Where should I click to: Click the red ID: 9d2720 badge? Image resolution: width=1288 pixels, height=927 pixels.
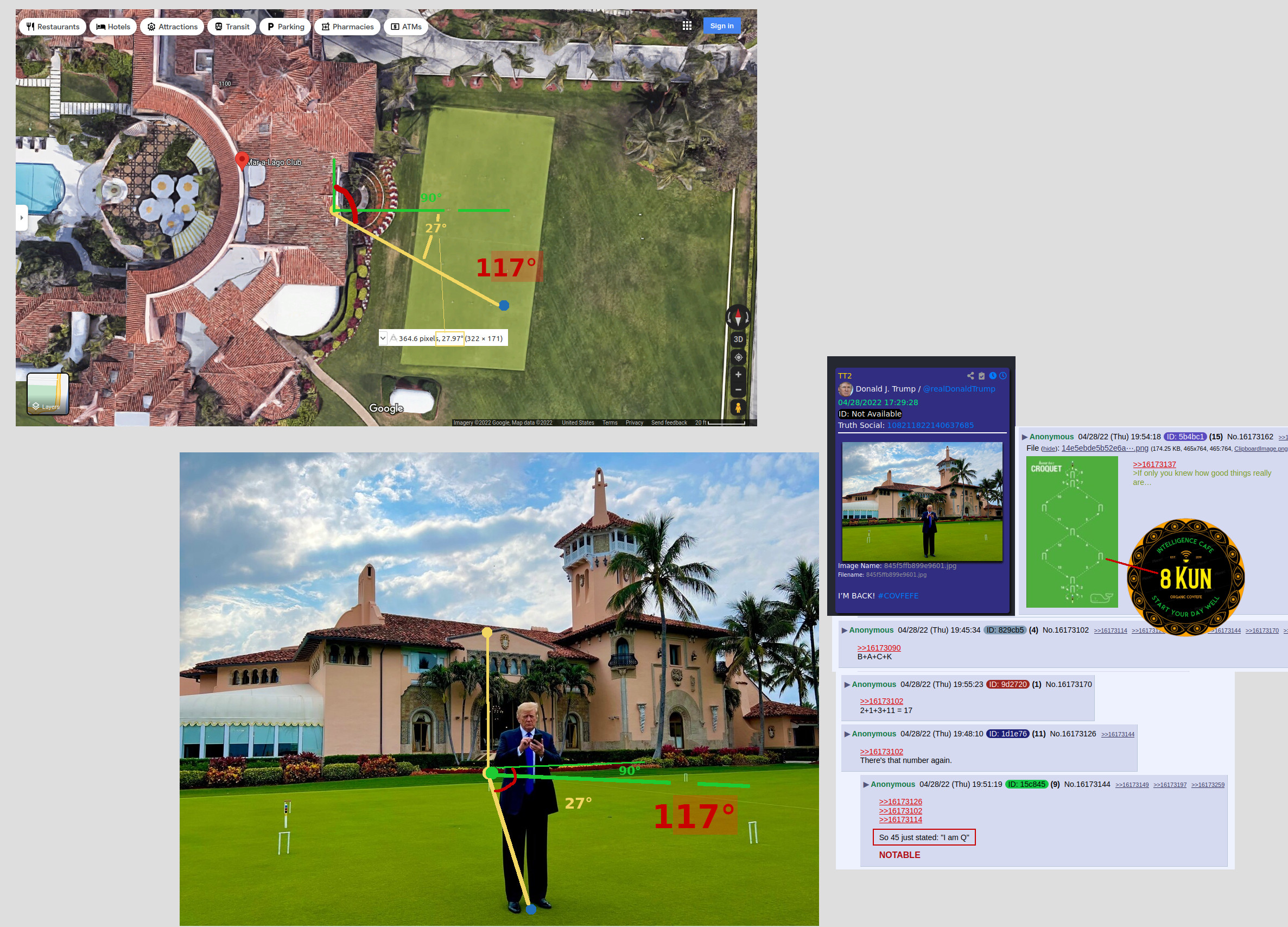[1007, 685]
